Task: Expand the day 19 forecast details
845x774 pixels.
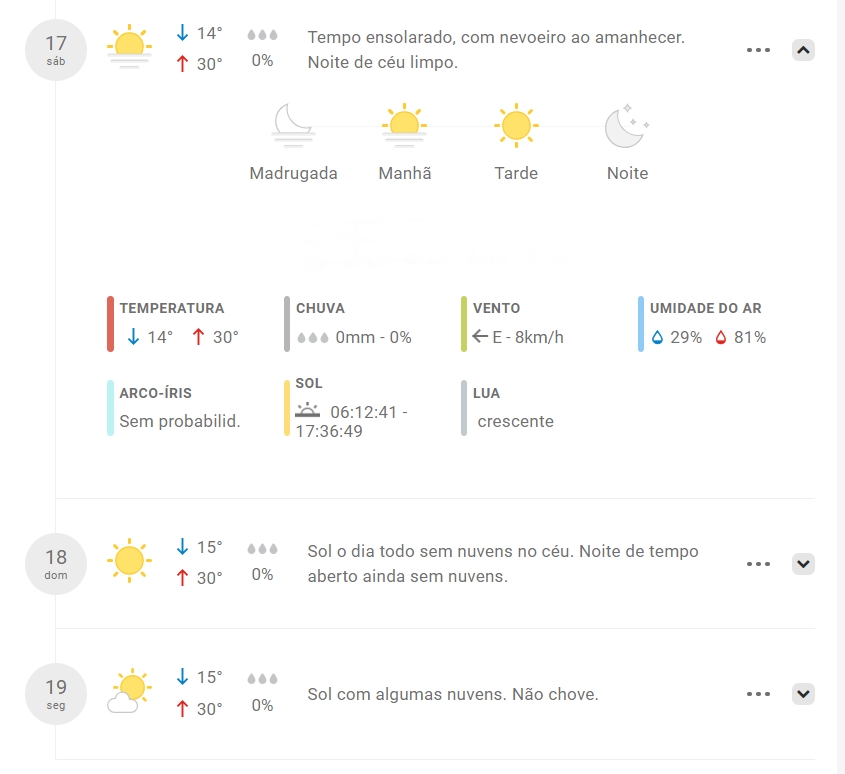Action: (804, 694)
